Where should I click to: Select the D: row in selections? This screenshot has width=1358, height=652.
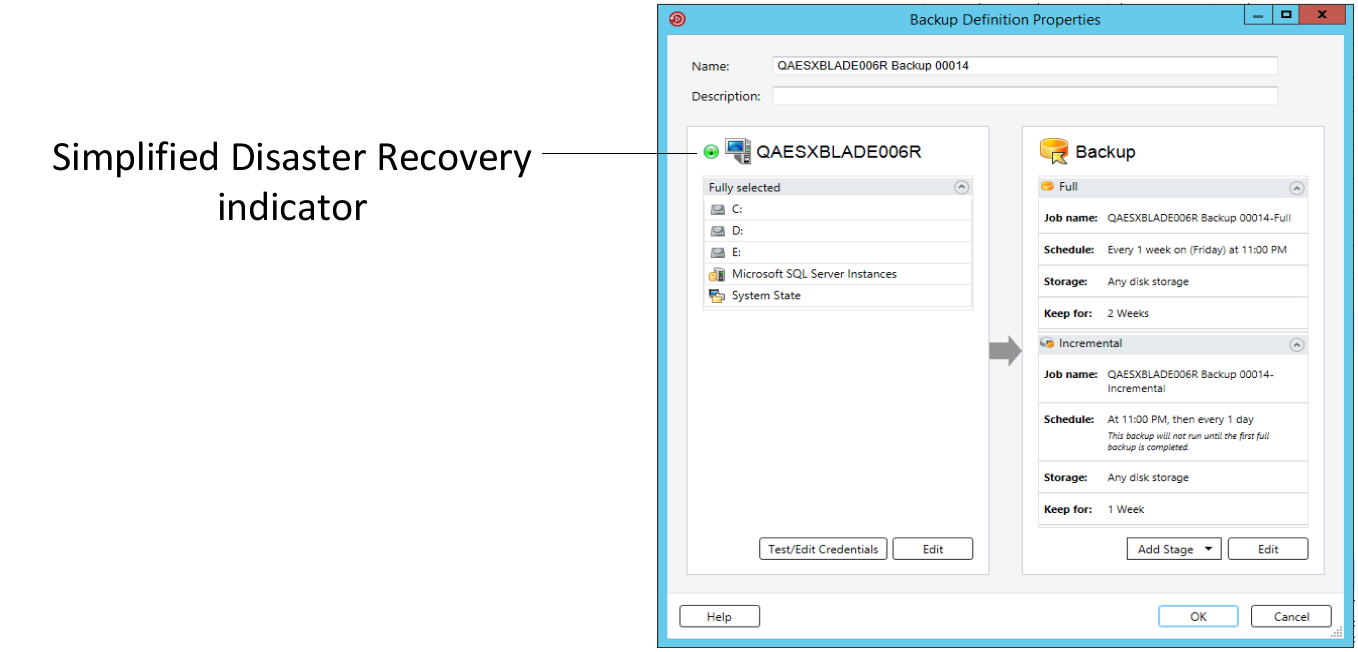tap(838, 231)
